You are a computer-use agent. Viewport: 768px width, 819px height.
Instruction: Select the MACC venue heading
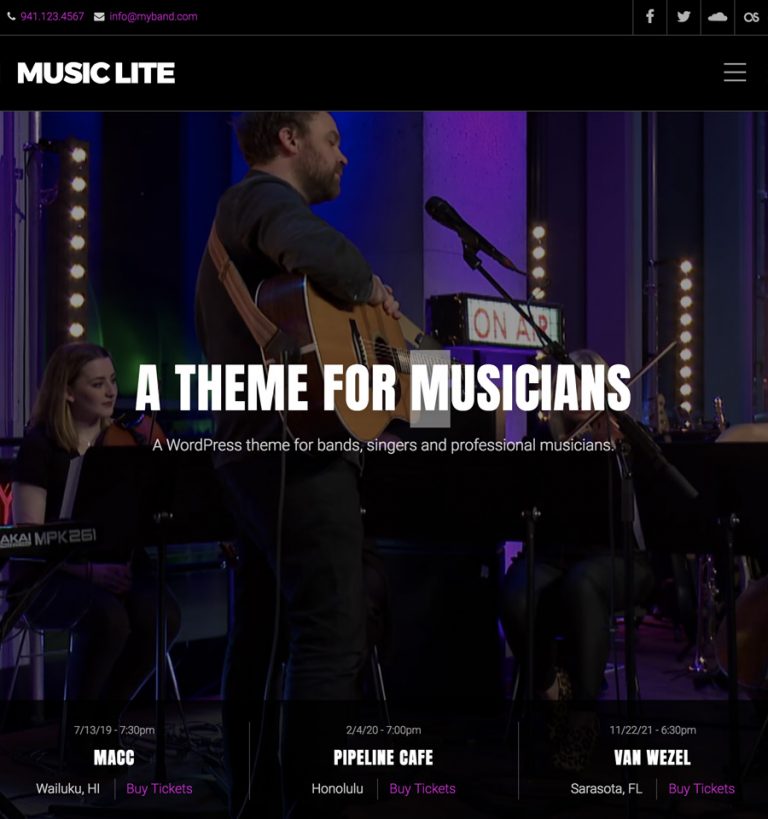(114, 757)
